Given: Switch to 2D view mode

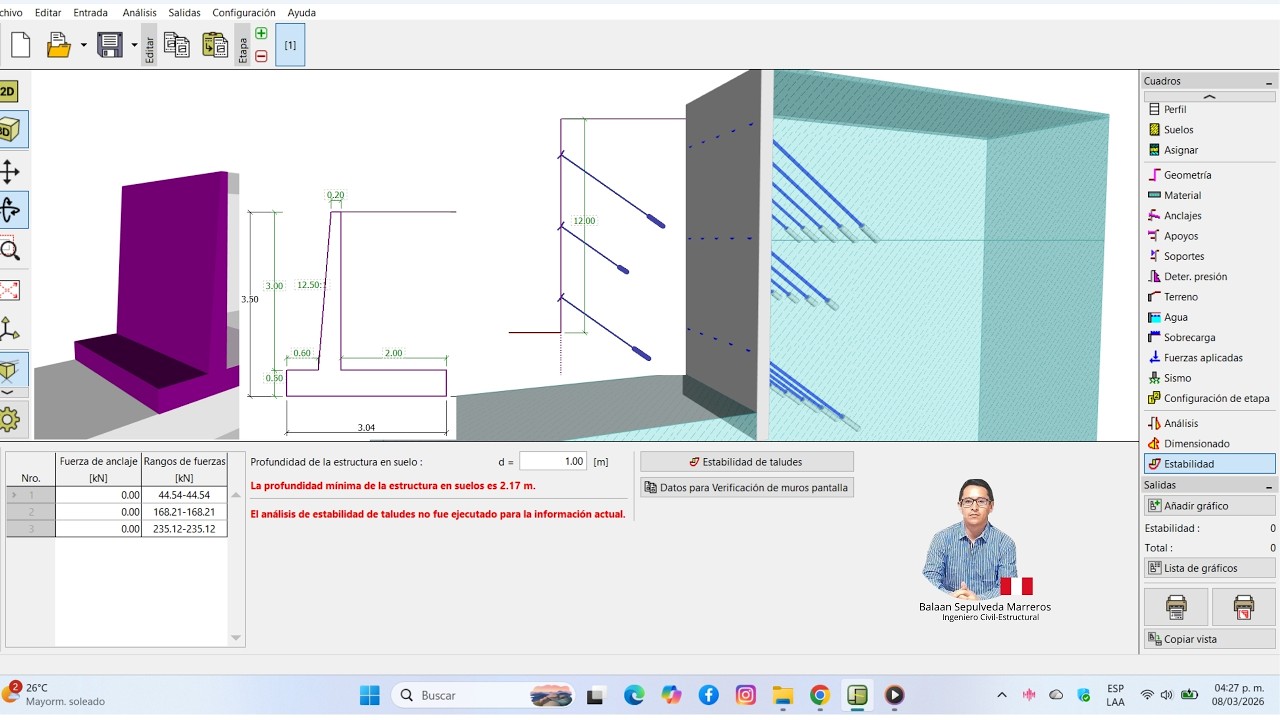Looking at the screenshot, I should 8,92.
